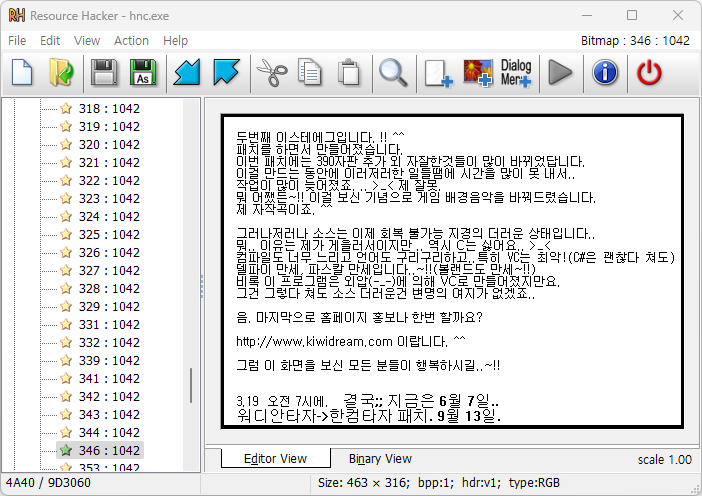Click the 'scale 1.00' label

(664, 459)
